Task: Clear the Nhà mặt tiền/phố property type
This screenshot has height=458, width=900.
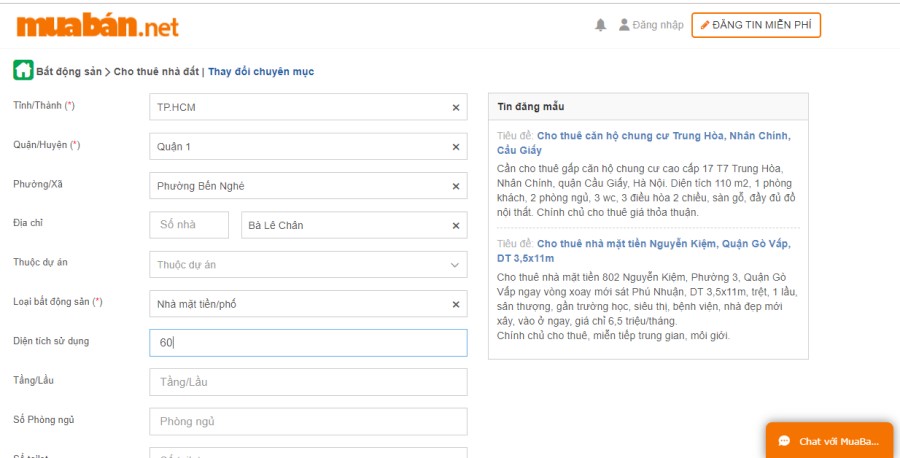Action: (456, 304)
